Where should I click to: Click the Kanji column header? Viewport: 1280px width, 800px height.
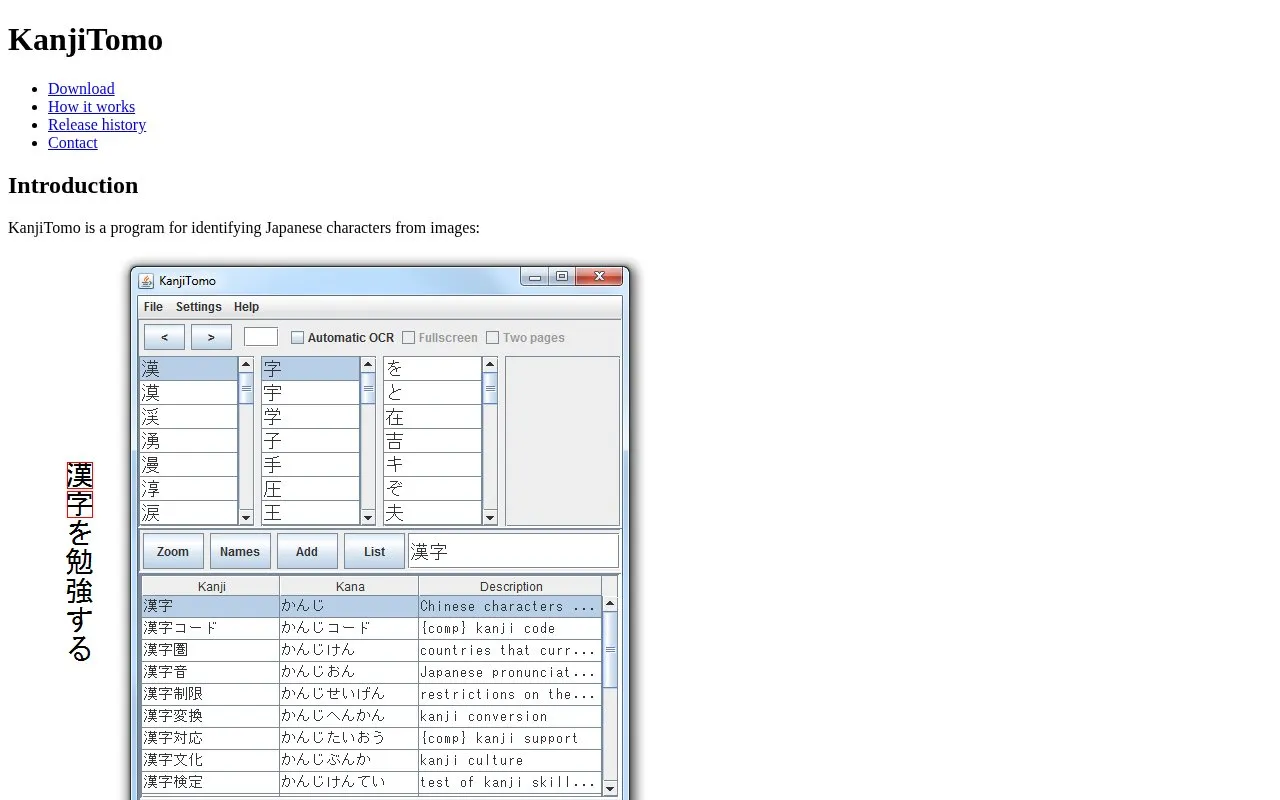(x=211, y=586)
